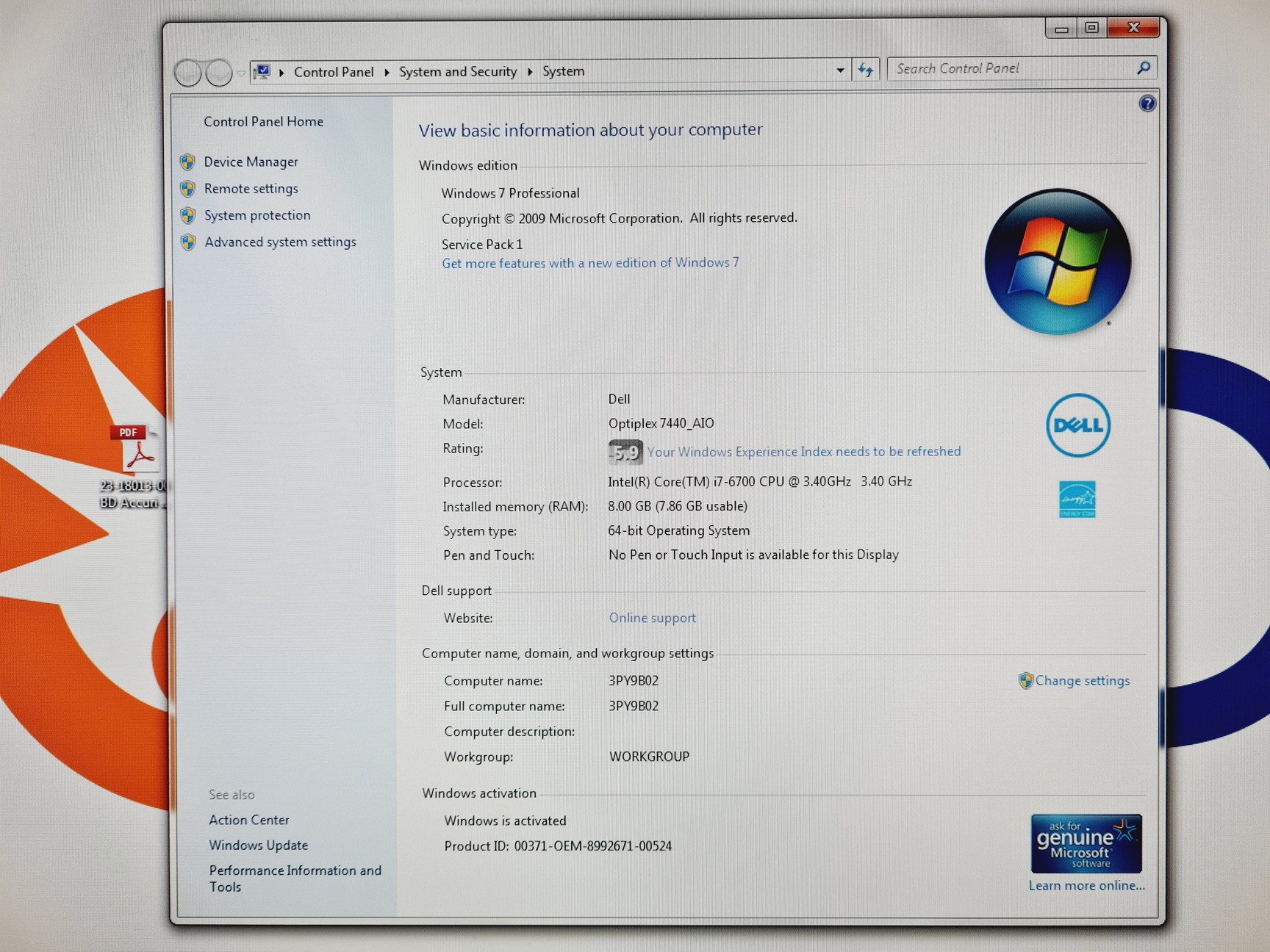Expand the arrow after Control Panel breadcrumb
This screenshot has width=1270, height=952.
click(387, 72)
